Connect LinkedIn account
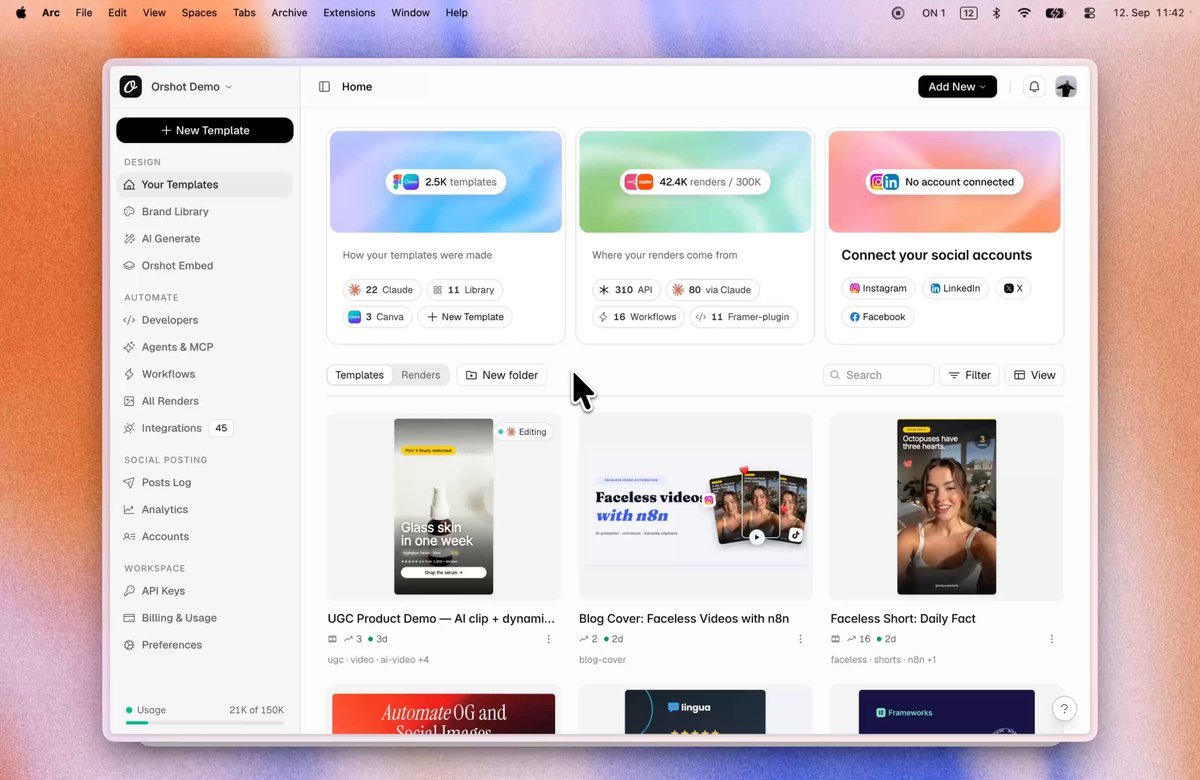The image size is (1200, 780). (x=955, y=288)
